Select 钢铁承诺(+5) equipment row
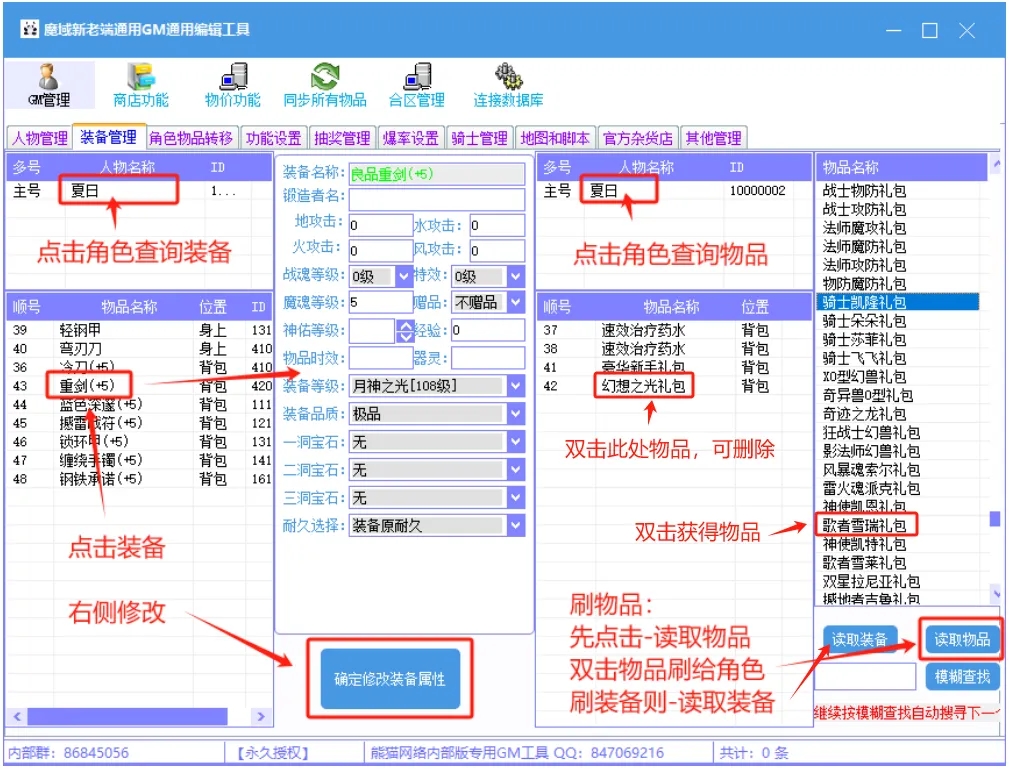1009x770 pixels. 138,479
